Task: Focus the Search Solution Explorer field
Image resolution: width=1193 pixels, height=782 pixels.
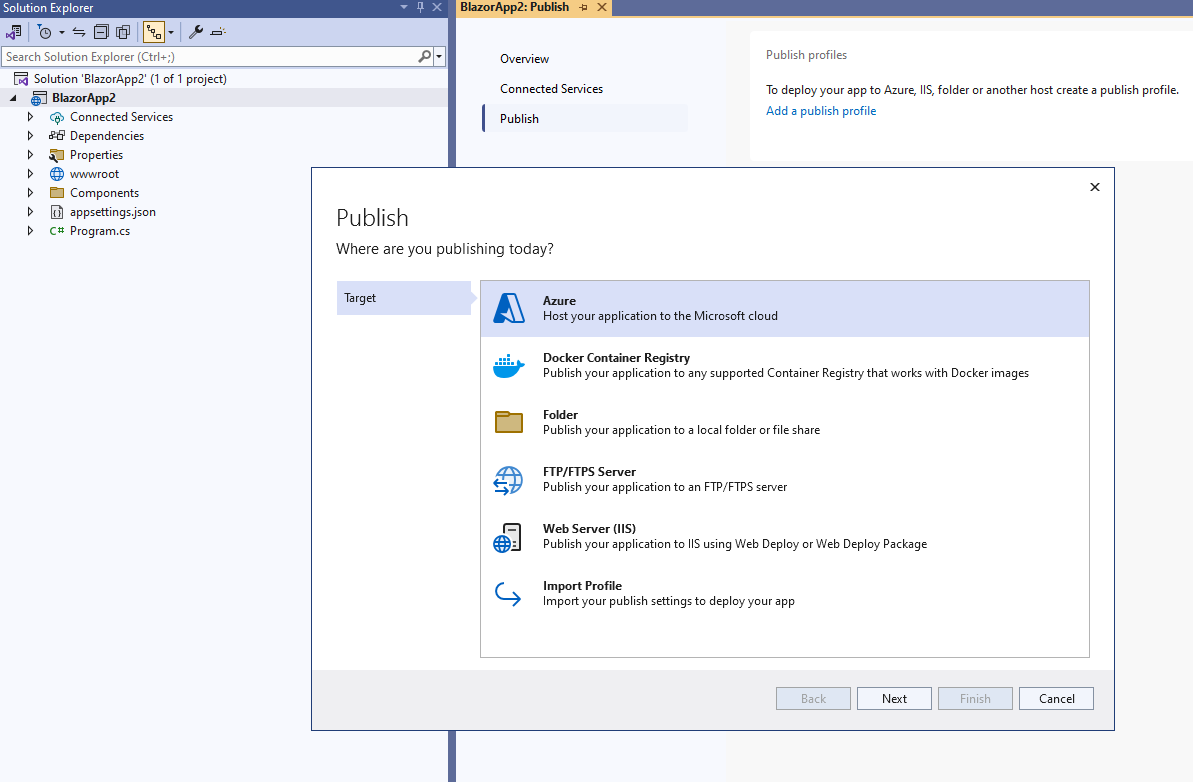Action: pos(209,56)
